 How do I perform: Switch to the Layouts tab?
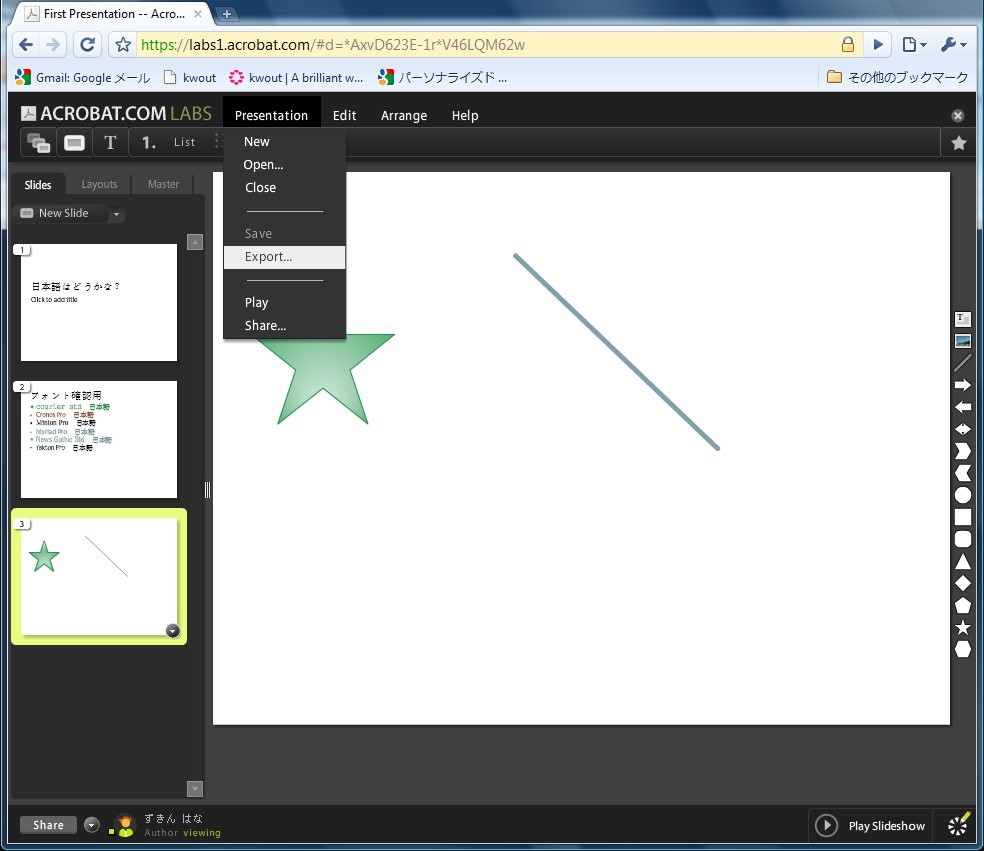click(99, 185)
